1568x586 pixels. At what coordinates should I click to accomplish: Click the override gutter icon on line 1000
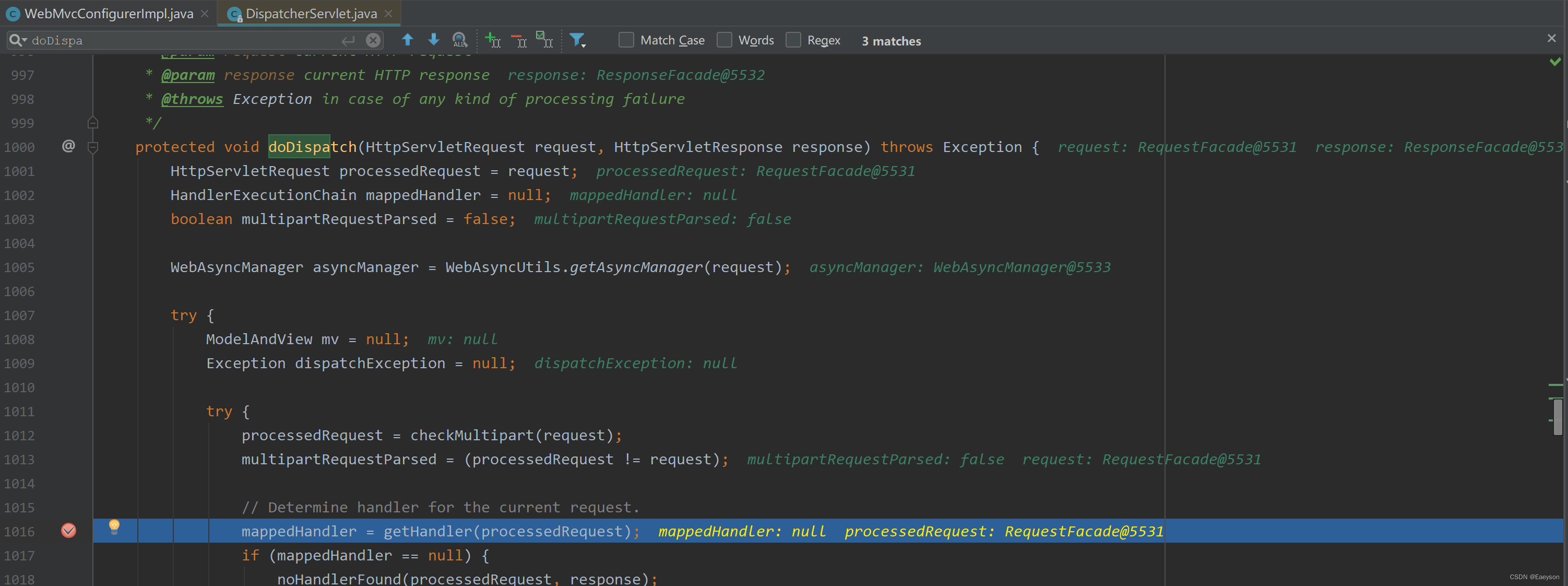tap(68, 146)
